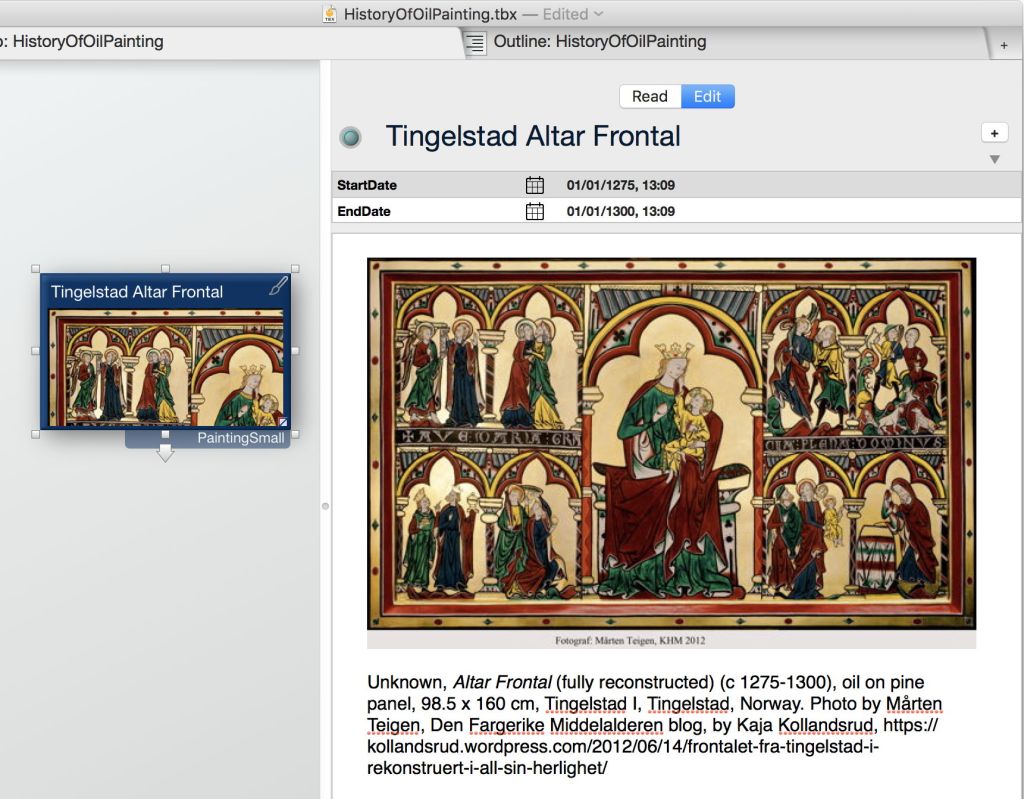Add a new tab with the plus button

coord(1004,45)
